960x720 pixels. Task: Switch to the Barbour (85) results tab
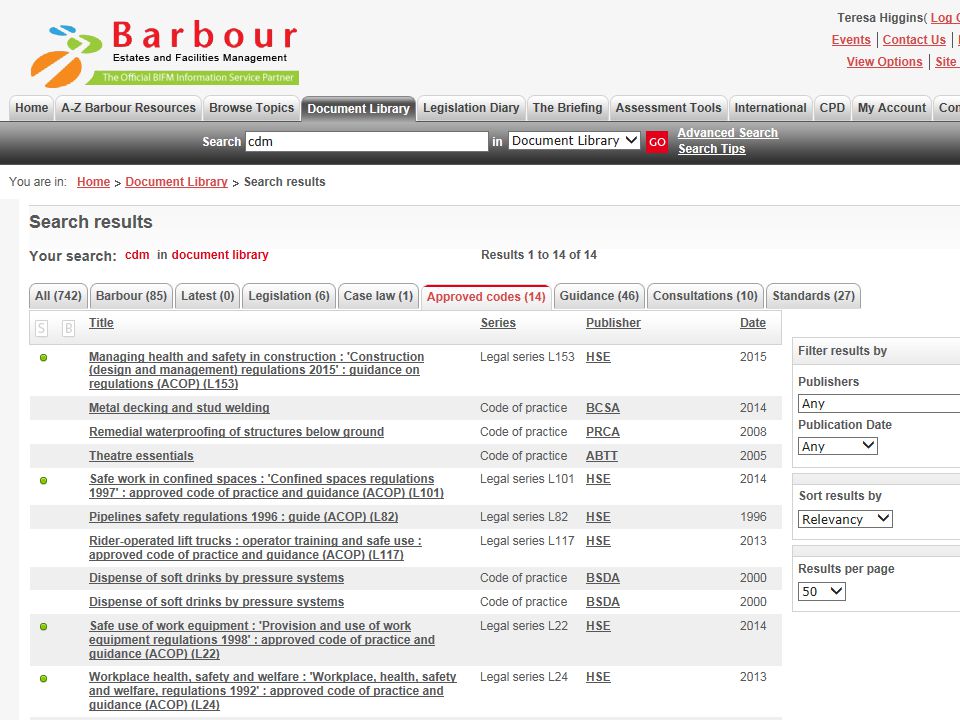point(131,296)
